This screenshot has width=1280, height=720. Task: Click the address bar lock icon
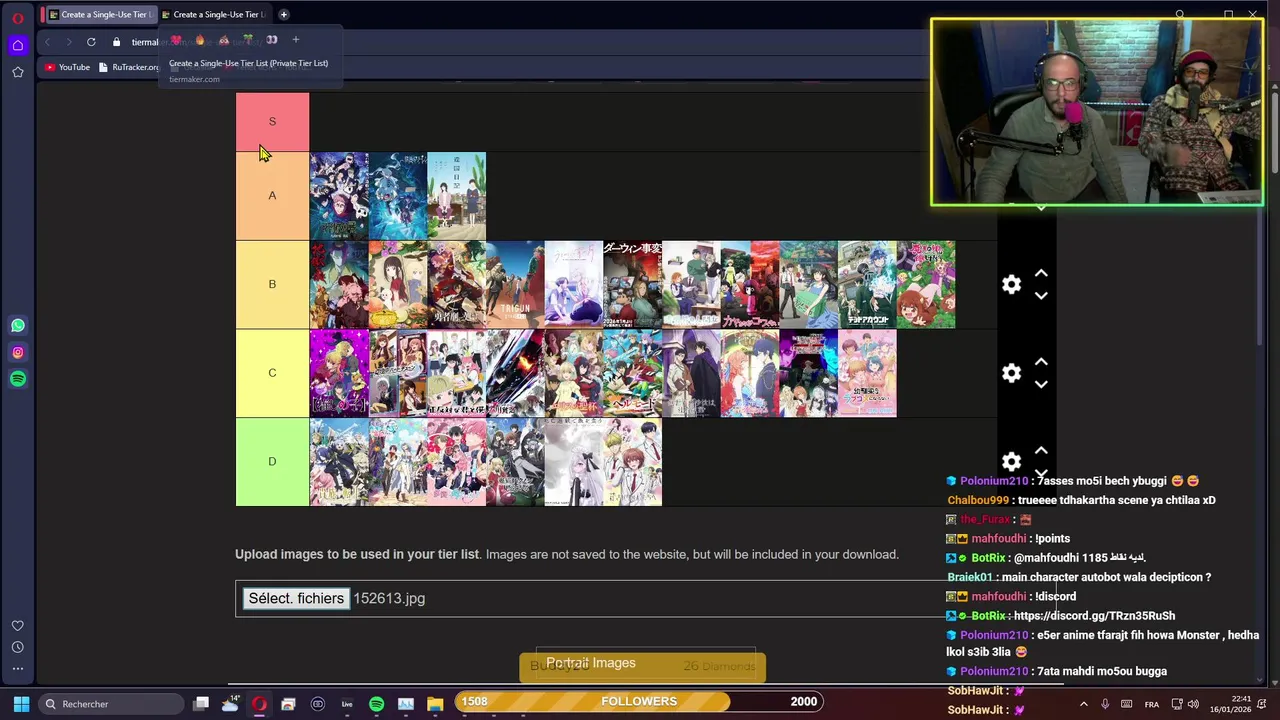[x=116, y=42]
